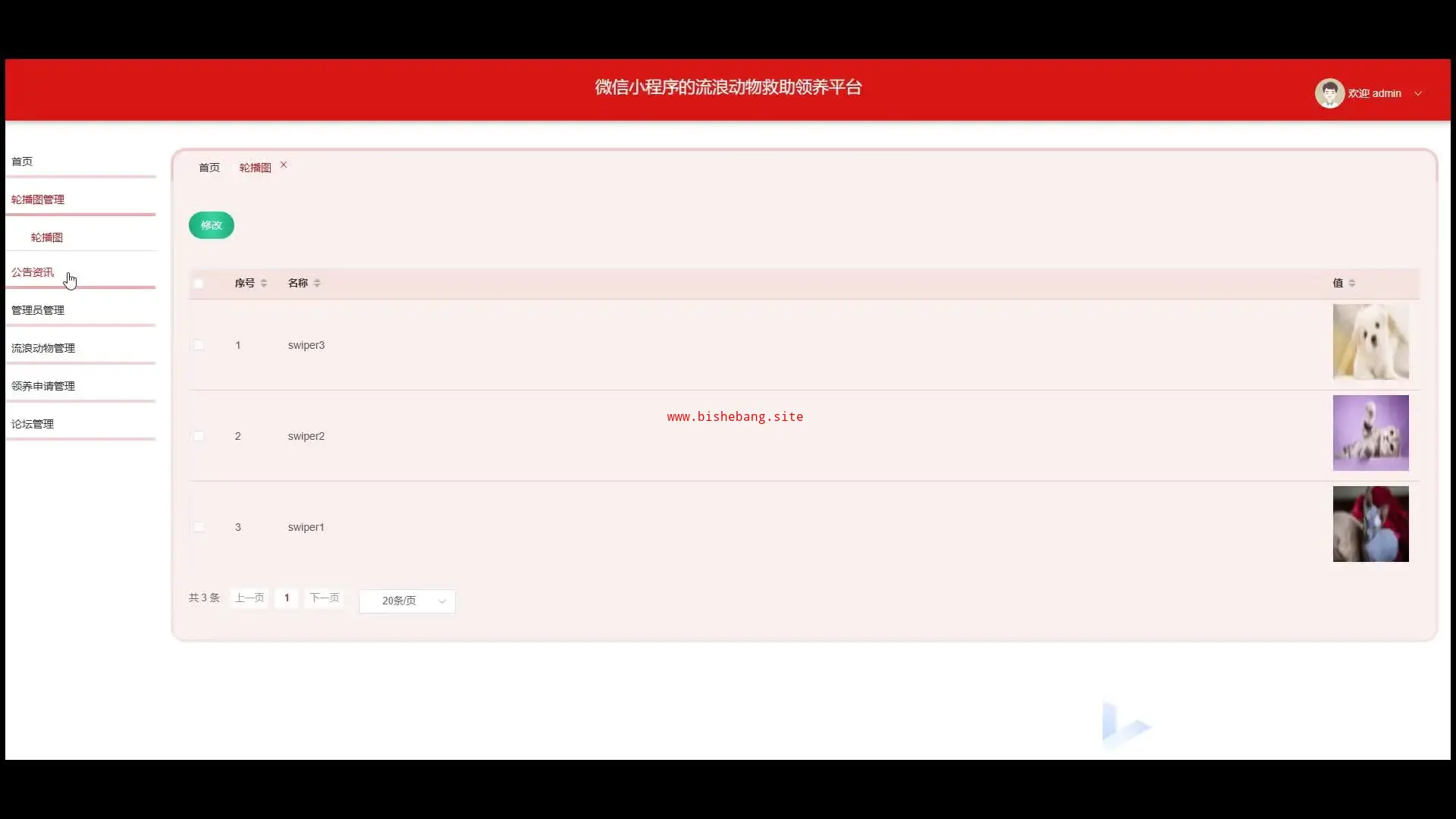This screenshot has width=1456, height=819.
Task: Go to page 1 in pagination
Action: 287,598
